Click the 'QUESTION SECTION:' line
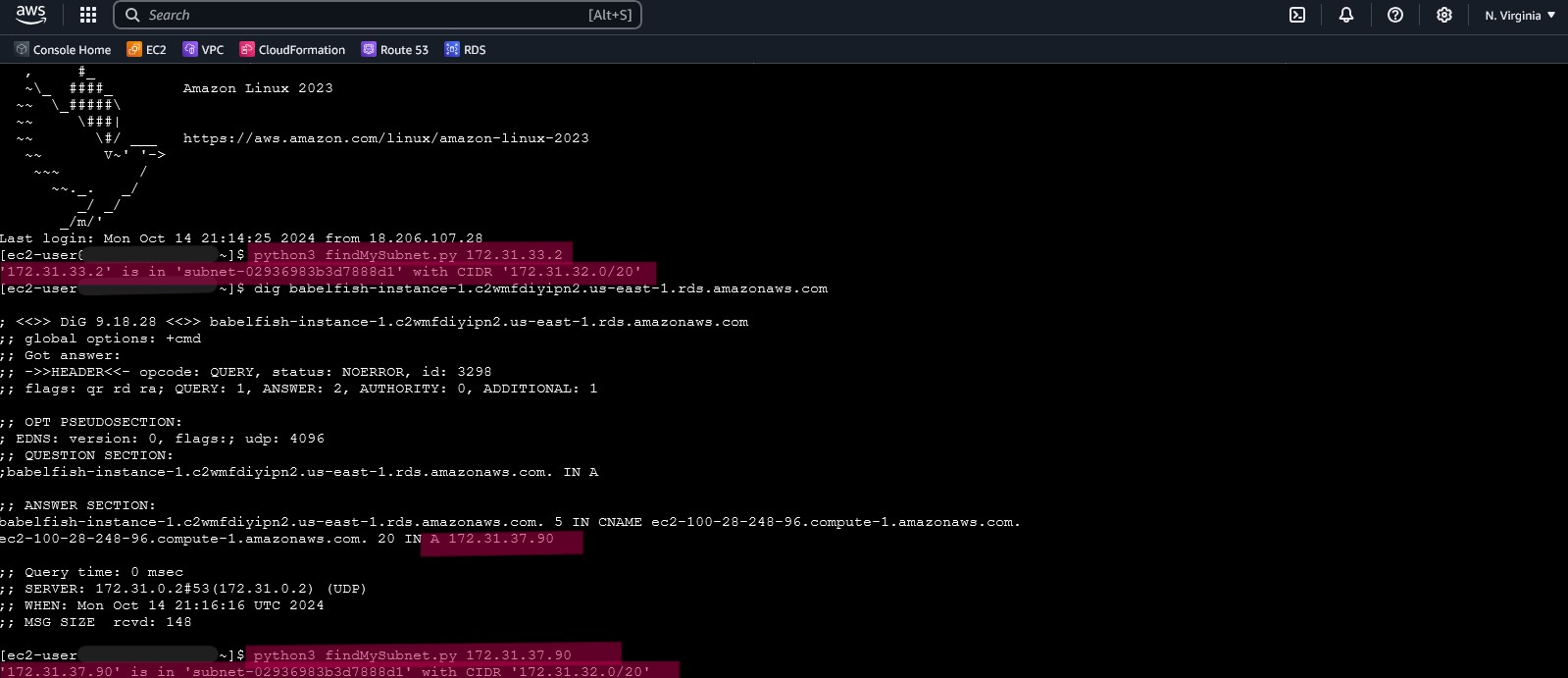 [87, 455]
